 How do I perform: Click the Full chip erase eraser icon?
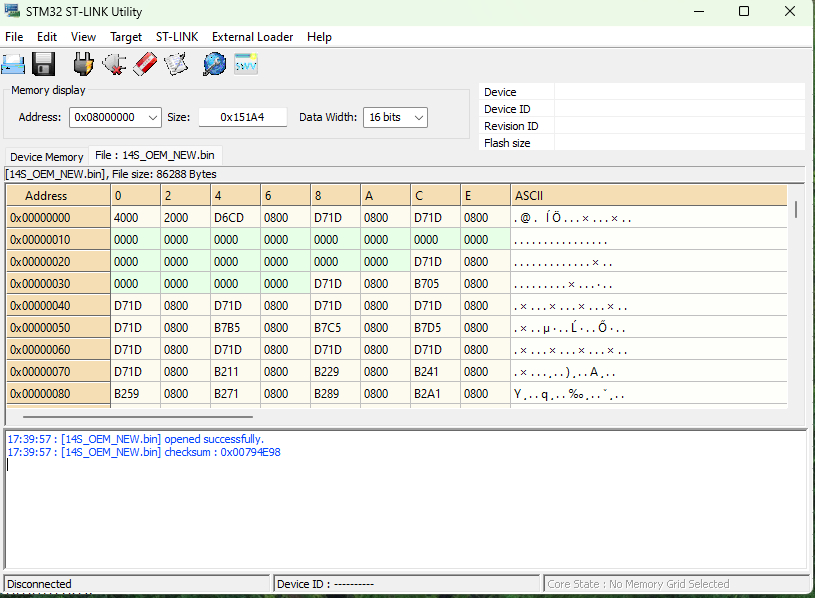145,65
